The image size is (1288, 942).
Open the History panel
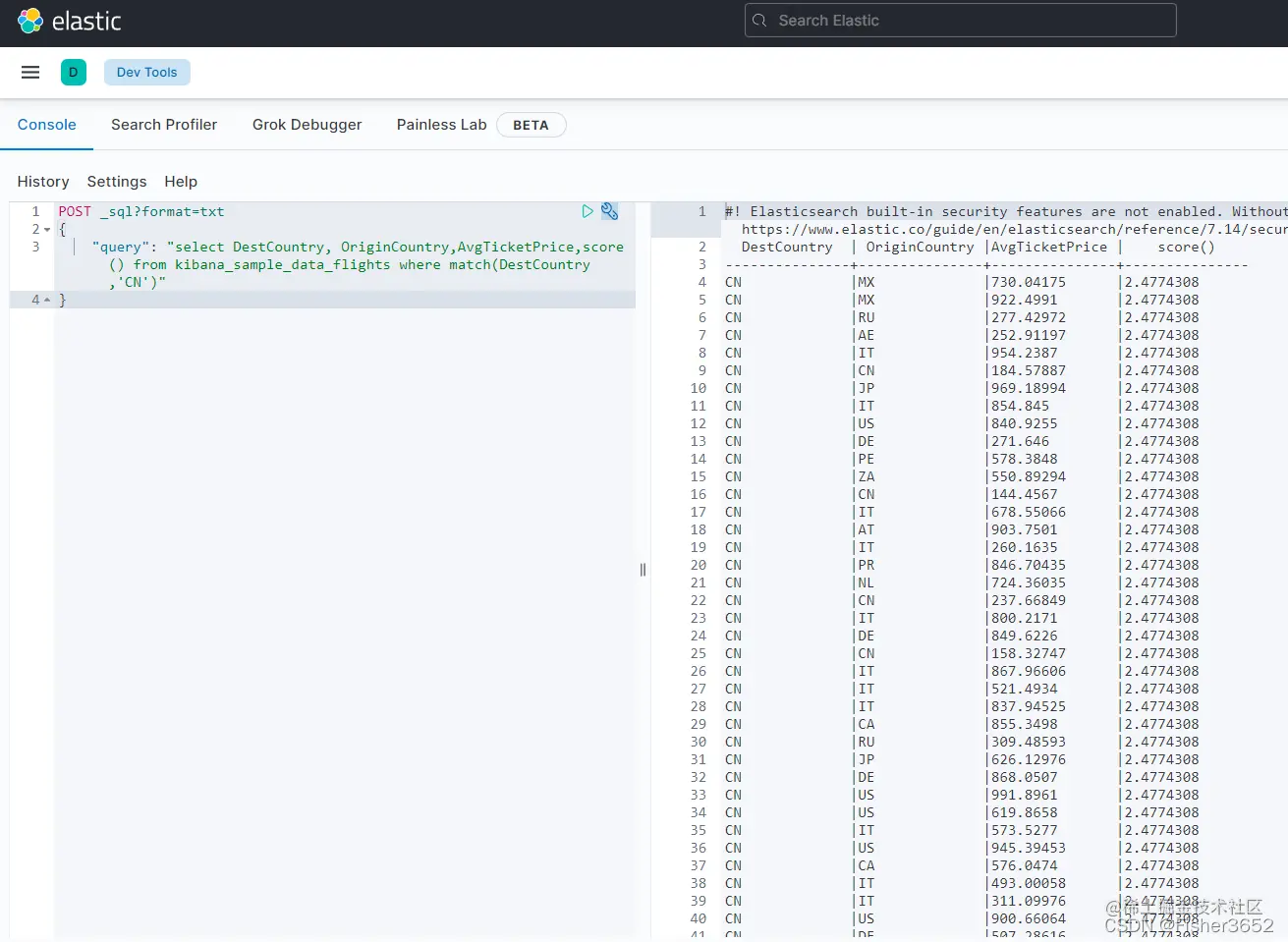point(43,182)
